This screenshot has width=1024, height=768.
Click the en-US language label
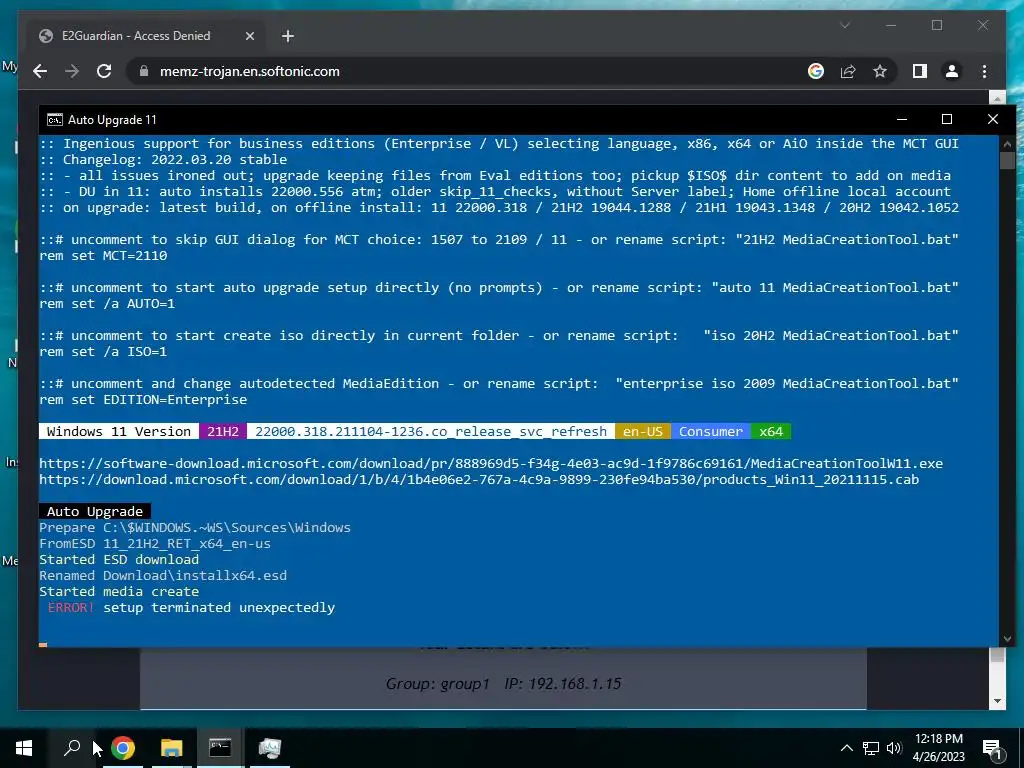coord(643,432)
